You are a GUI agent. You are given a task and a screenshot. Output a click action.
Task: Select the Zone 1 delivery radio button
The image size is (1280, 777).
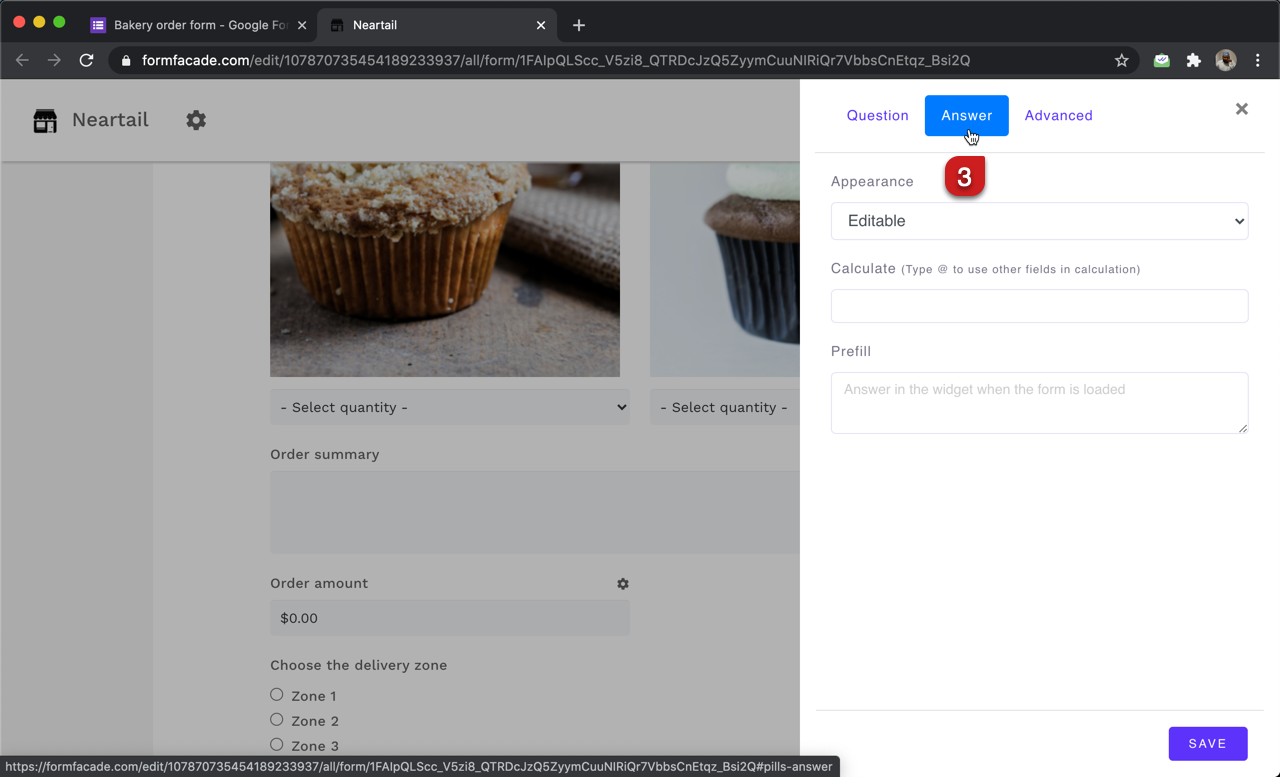pyautogui.click(x=276, y=694)
